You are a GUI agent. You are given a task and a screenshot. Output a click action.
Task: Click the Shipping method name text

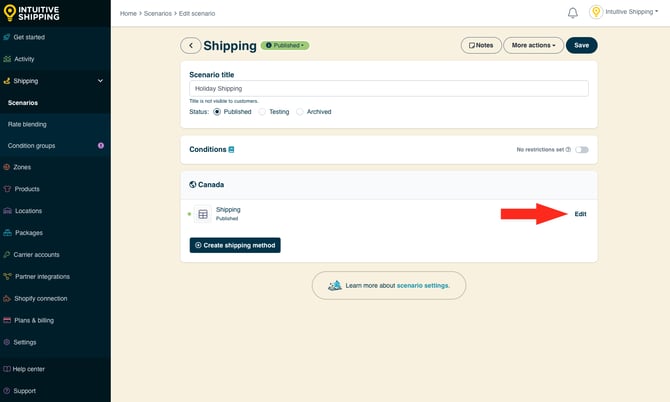[228, 209]
